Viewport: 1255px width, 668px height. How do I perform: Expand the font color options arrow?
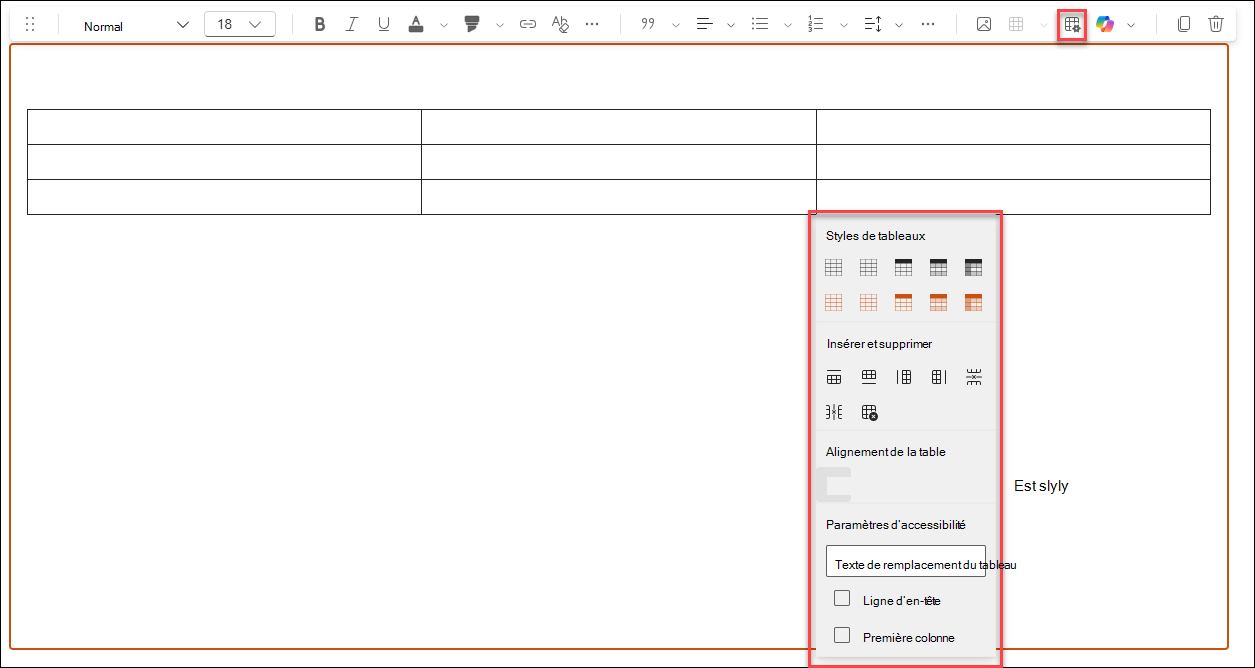pos(444,25)
